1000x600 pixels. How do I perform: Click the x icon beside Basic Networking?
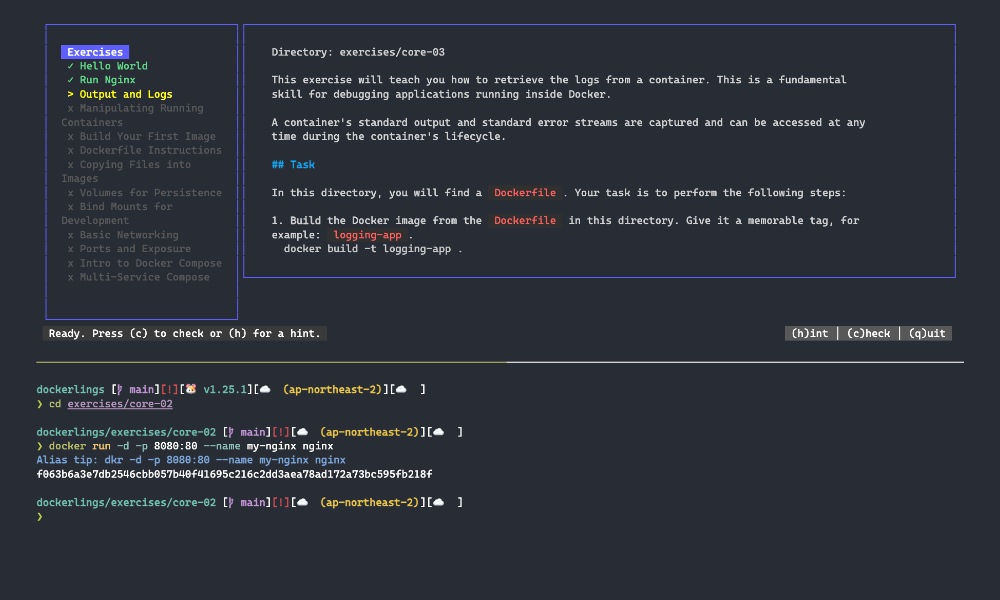(70, 234)
